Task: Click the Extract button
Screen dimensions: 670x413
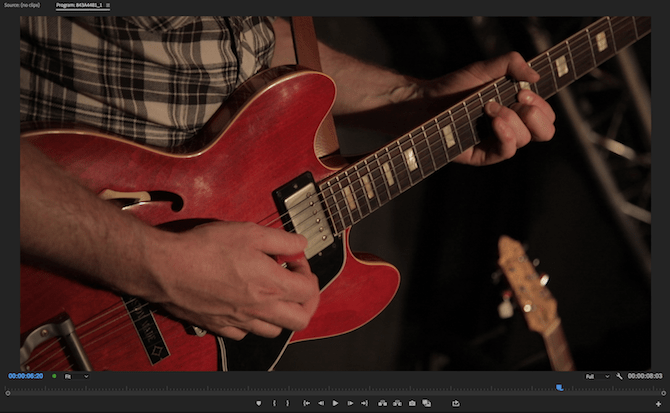Action: 397,403
